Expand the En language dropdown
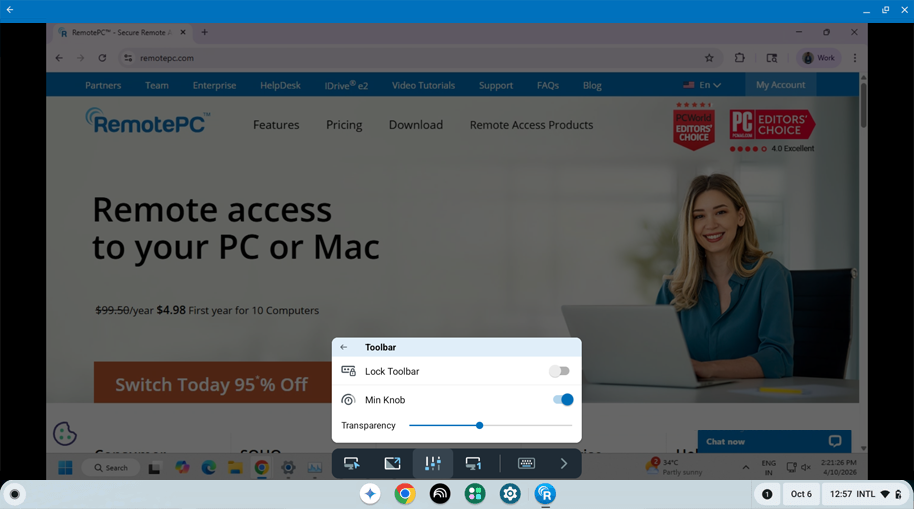This screenshot has height=509, width=914. (702, 85)
